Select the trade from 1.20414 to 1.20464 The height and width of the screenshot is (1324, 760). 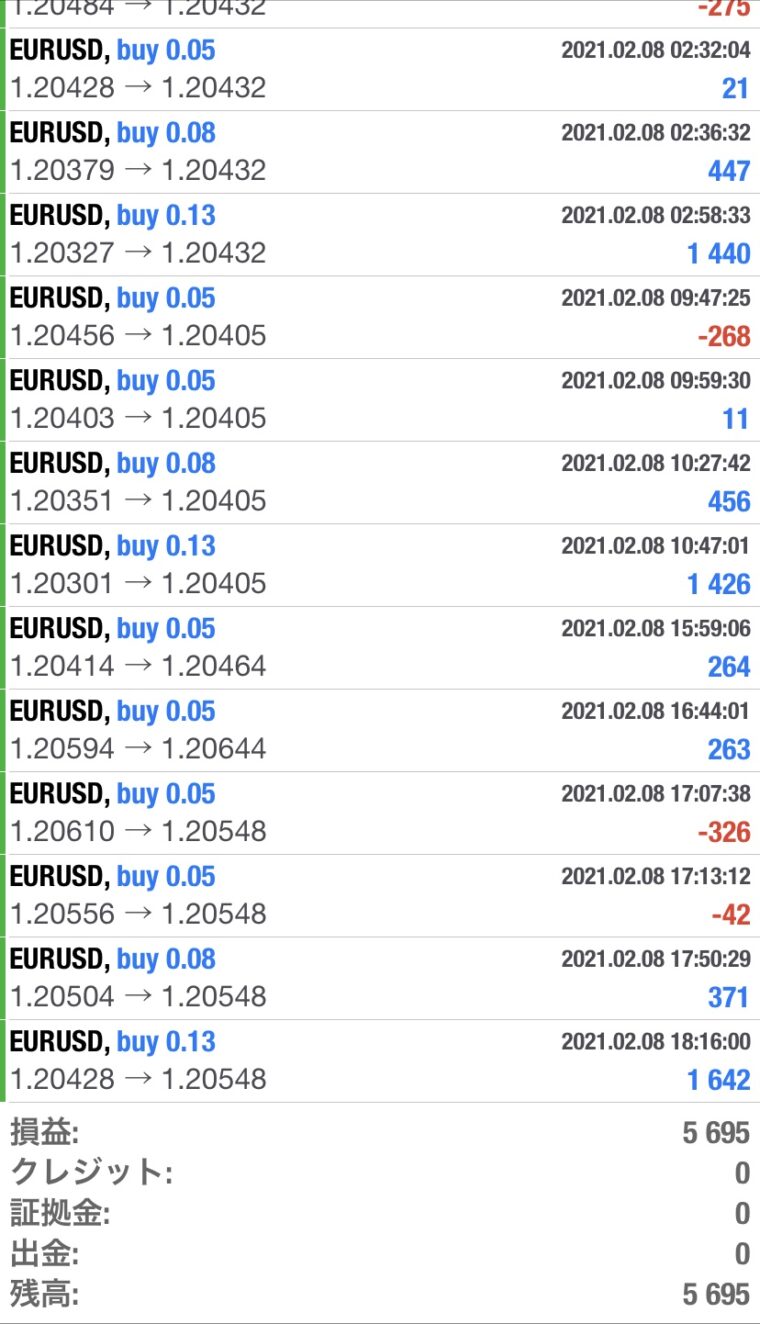[380, 648]
